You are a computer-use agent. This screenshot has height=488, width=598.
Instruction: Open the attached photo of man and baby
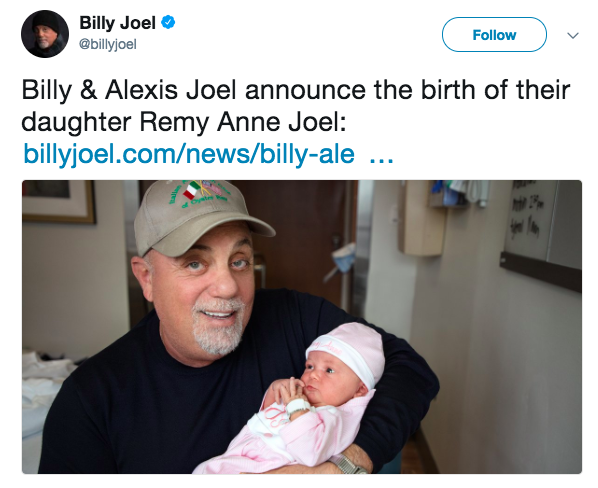(302, 327)
